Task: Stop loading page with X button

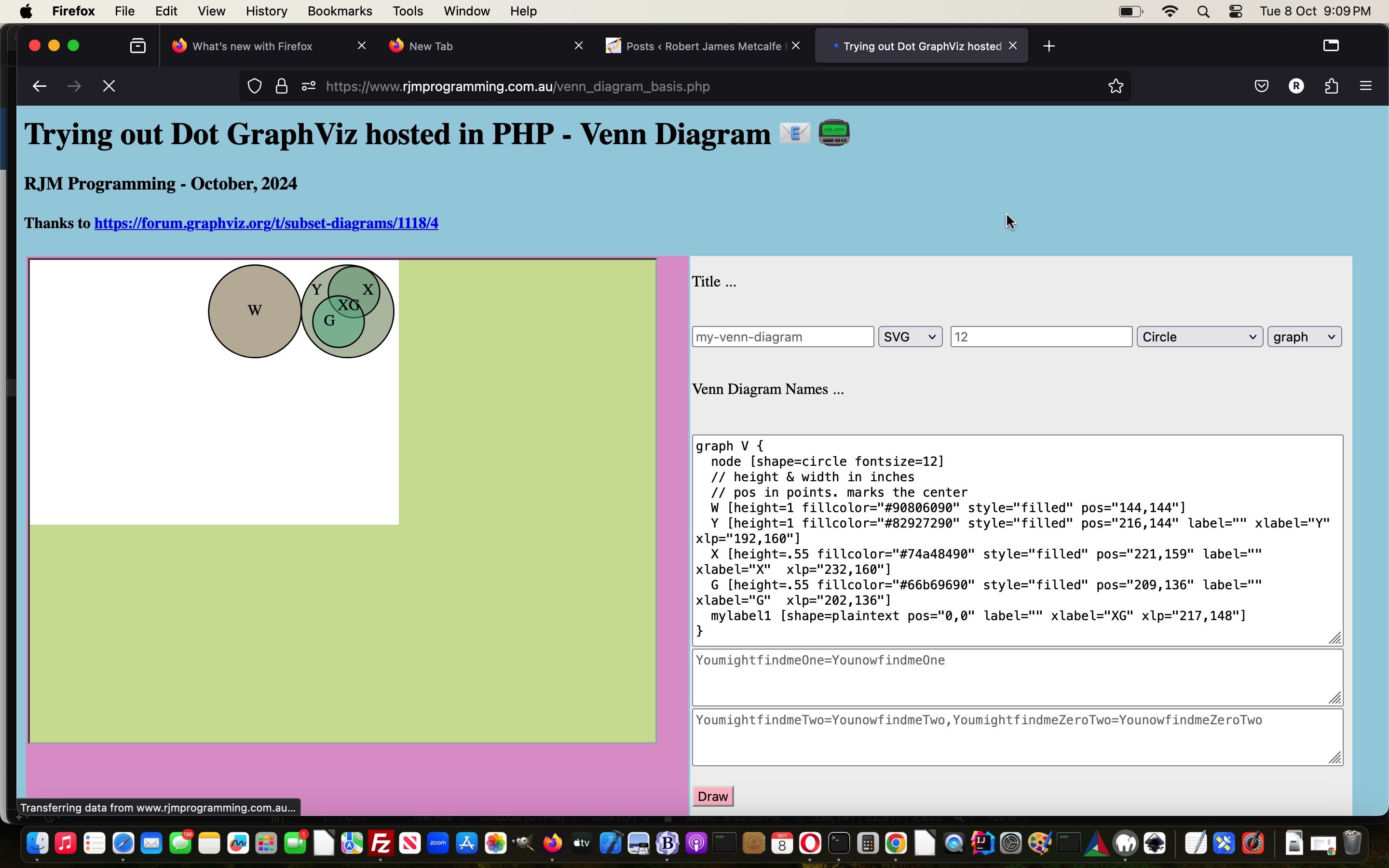Action: pos(109,86)
